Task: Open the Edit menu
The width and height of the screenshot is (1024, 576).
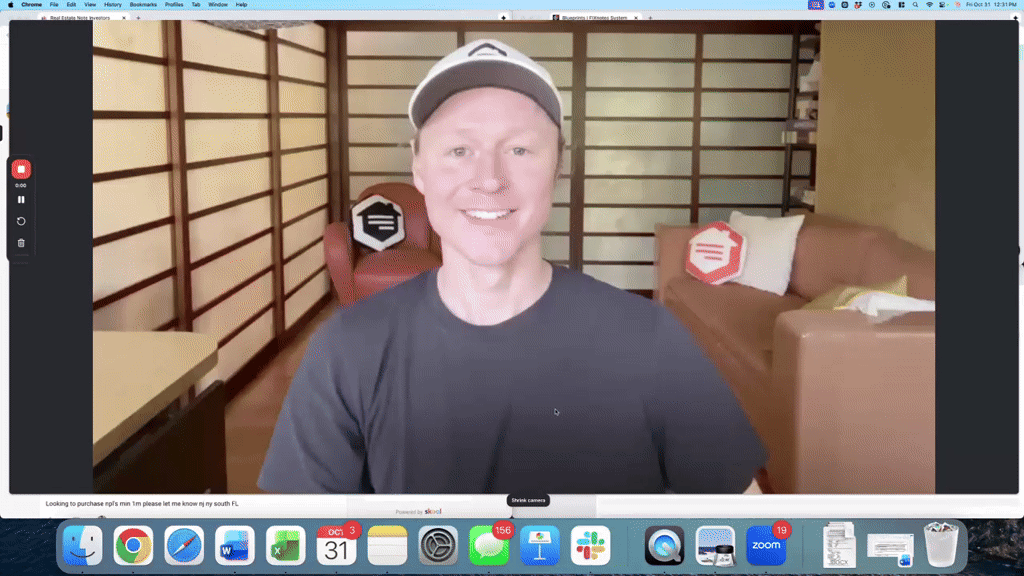Action: click(x=71, y=5)
